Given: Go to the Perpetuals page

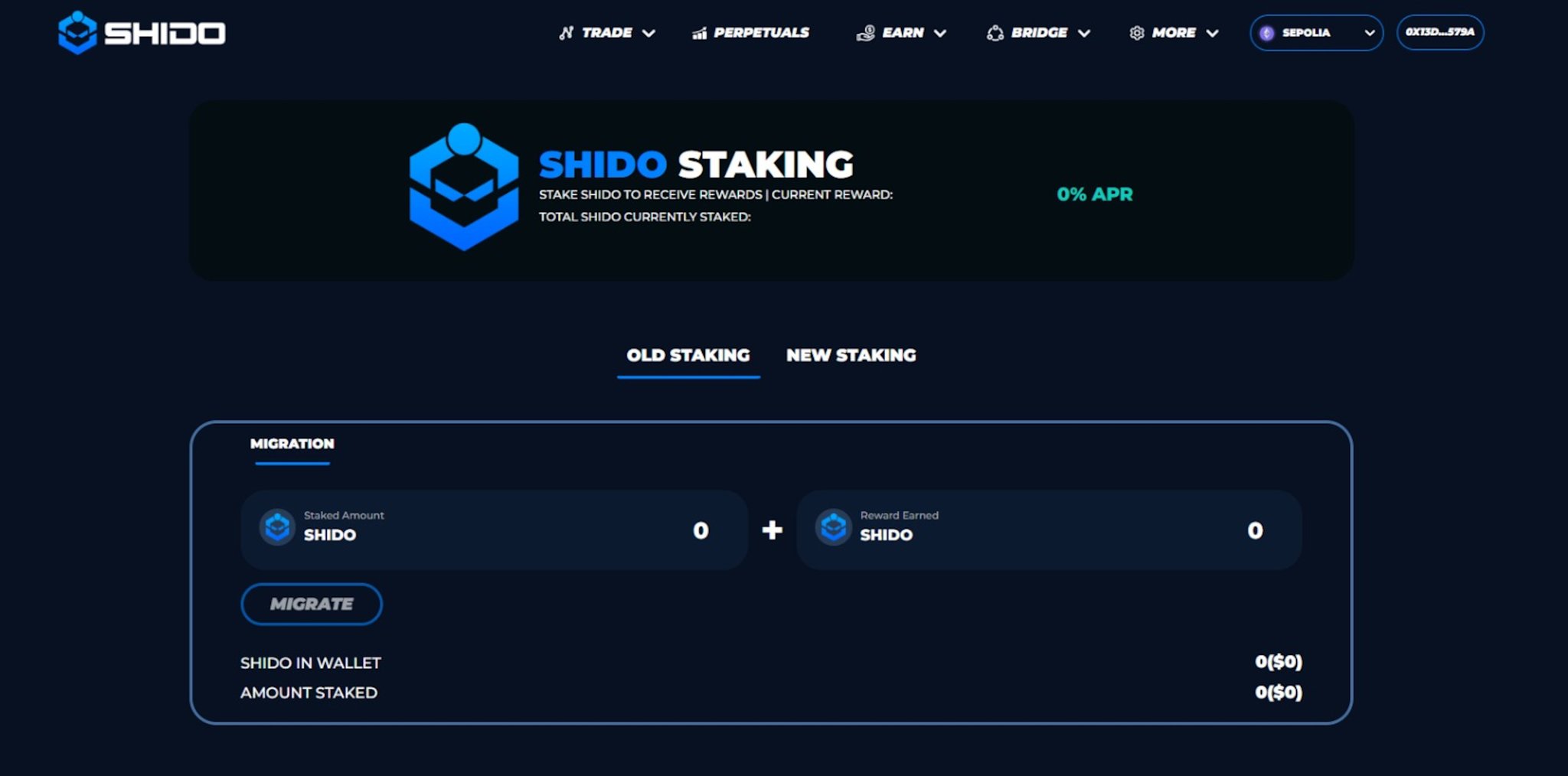Looking at the screenshot, I should click(x=750, y=33).
